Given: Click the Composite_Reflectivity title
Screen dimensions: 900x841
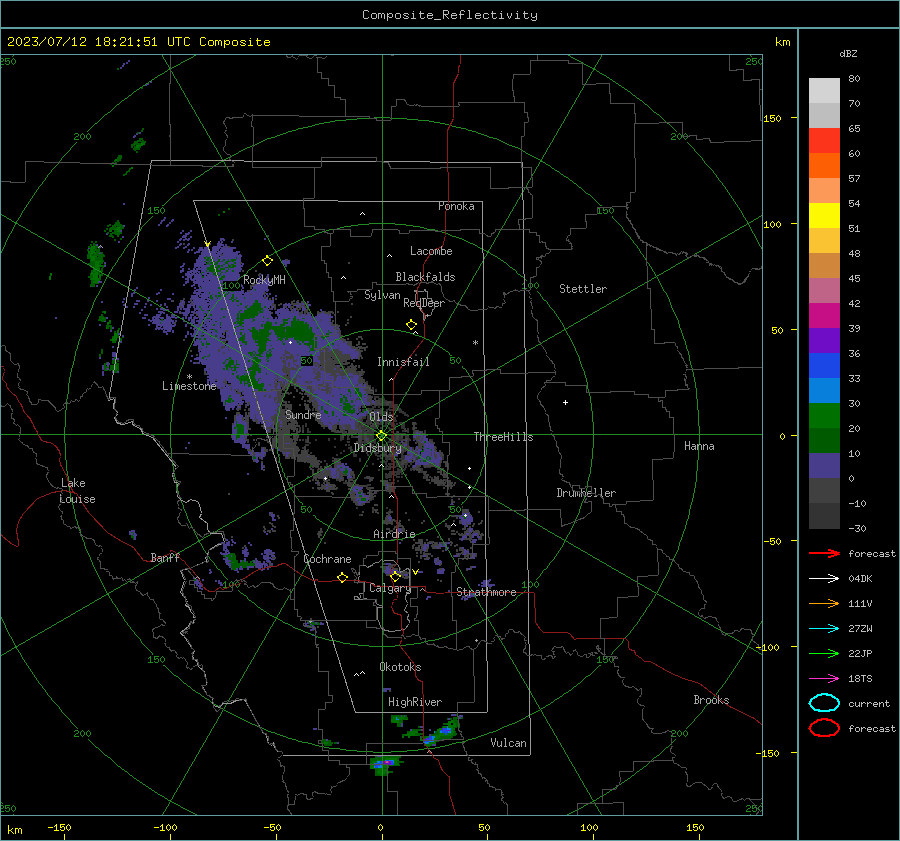Looking at the screenshot, I should pos(450,15).
